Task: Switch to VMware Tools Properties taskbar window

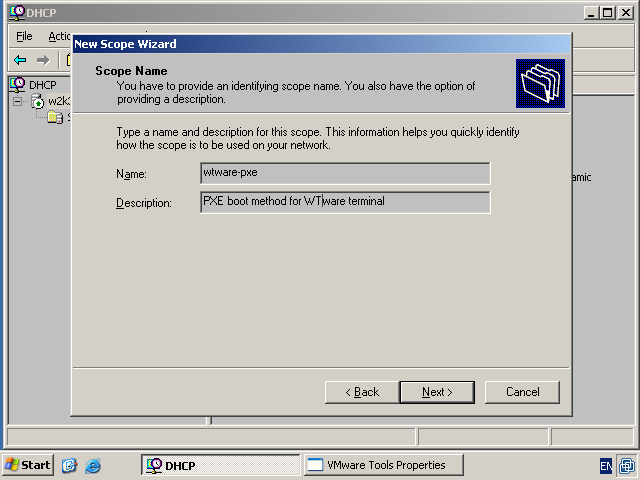Action: [x=385, y=465]
